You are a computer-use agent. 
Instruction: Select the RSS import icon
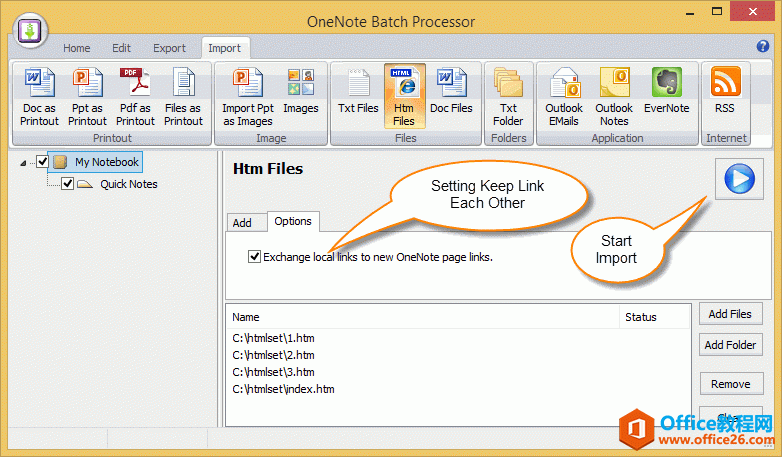coord(725,92)
